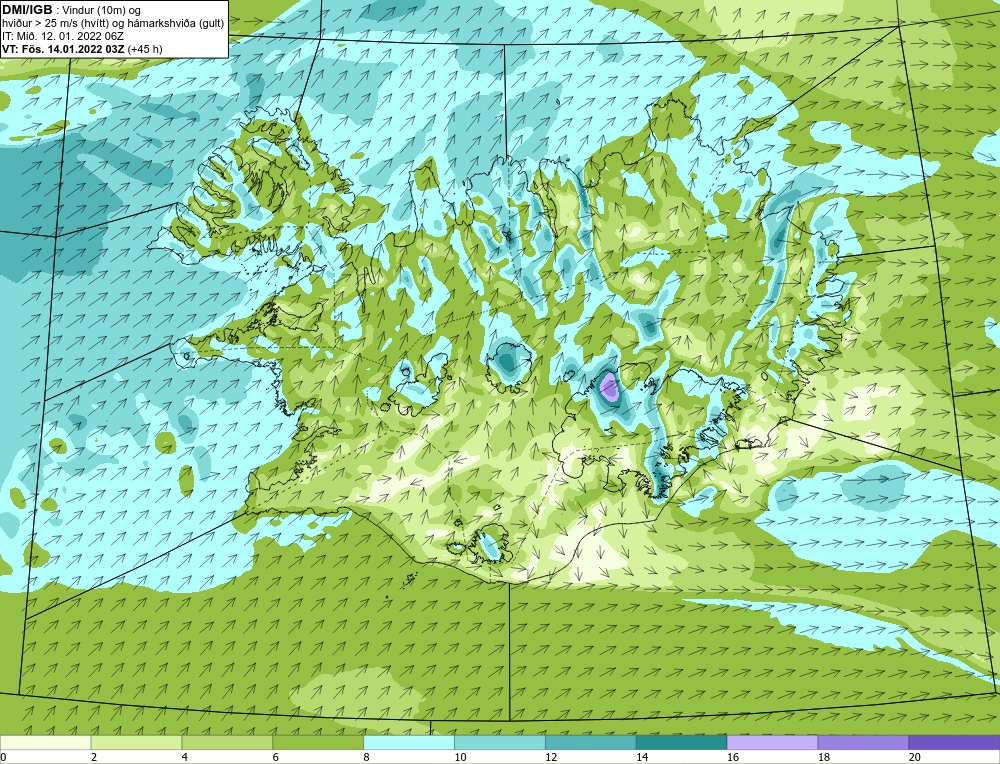Click the '8' scale label
Screen dimensions: 1000x764
click(x=367, y=757)
